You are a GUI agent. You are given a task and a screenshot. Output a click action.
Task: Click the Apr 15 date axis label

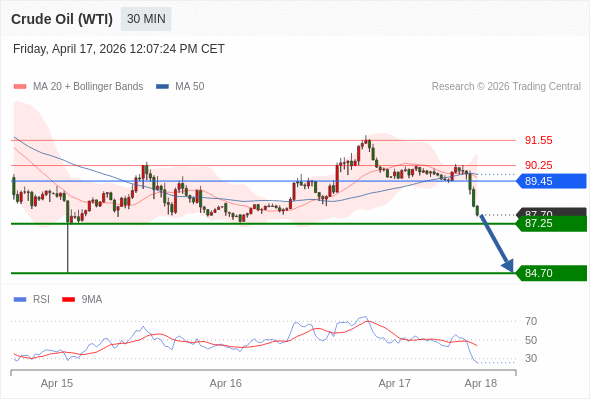pos(57,383)
